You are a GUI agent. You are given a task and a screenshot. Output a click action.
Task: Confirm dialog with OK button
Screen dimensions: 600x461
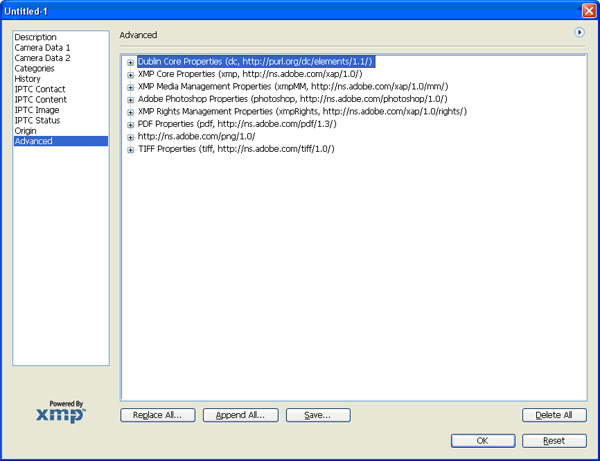pos(483,441)
